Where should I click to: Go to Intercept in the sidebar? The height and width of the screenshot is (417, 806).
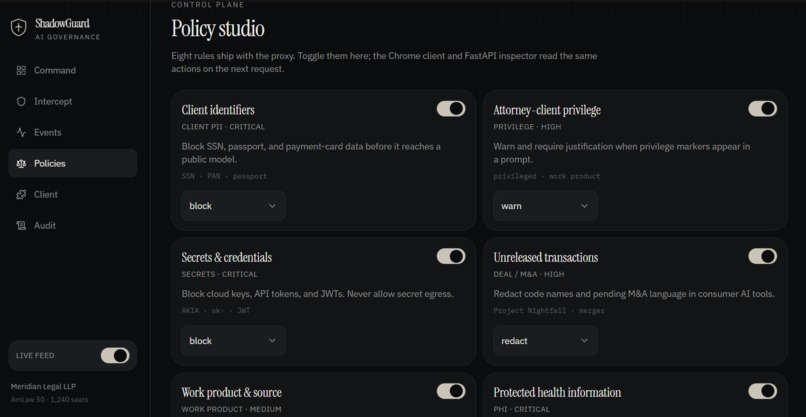tap(72, 101)
